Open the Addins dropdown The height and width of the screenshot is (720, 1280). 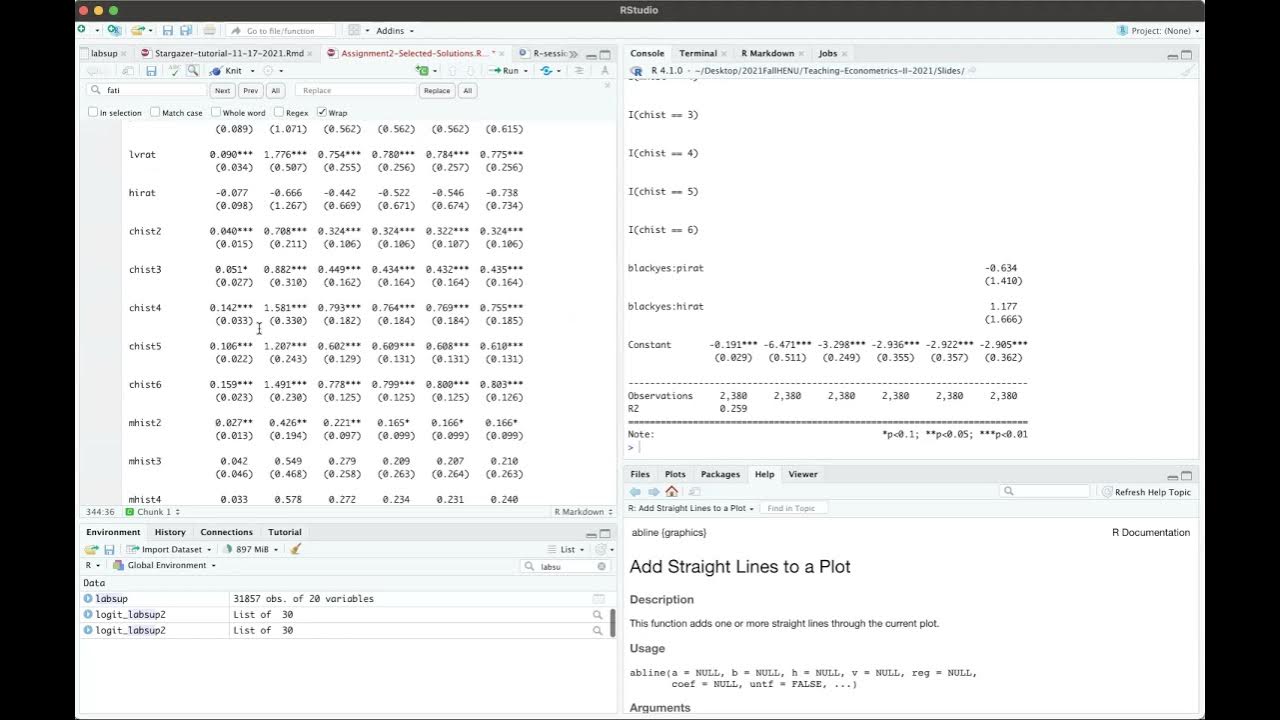pyautogui.click(x=395, y=31)
